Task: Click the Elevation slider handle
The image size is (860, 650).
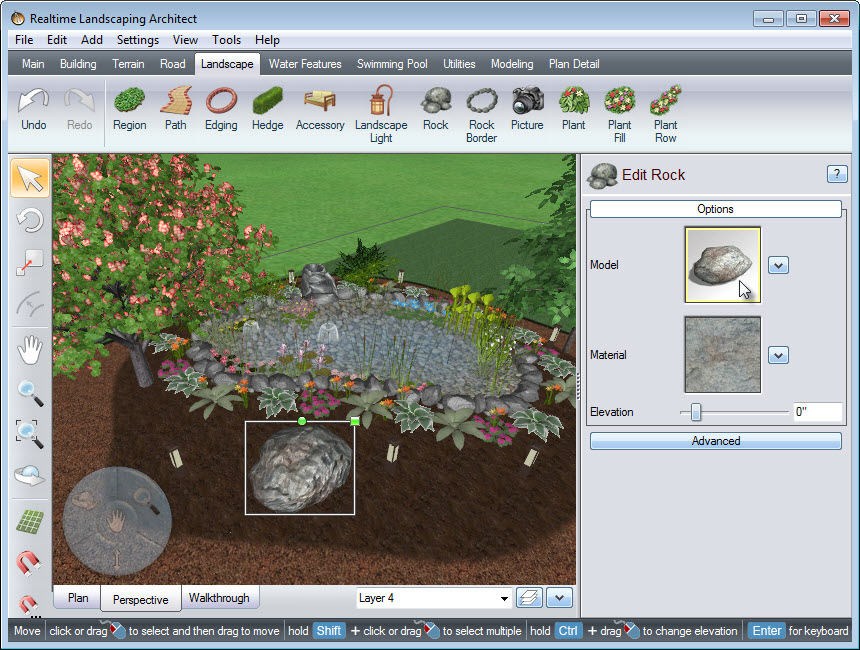Action: 695,412
